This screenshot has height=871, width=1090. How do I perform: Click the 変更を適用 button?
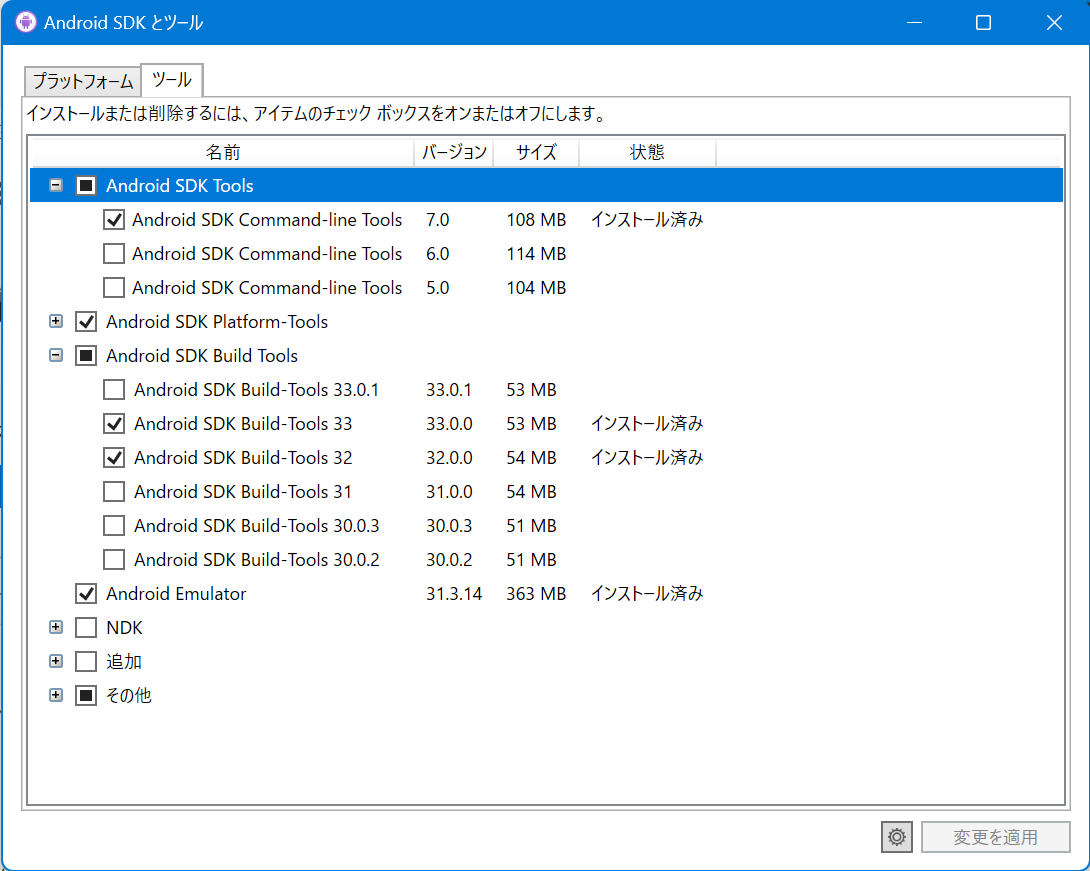tap(995, 837)
